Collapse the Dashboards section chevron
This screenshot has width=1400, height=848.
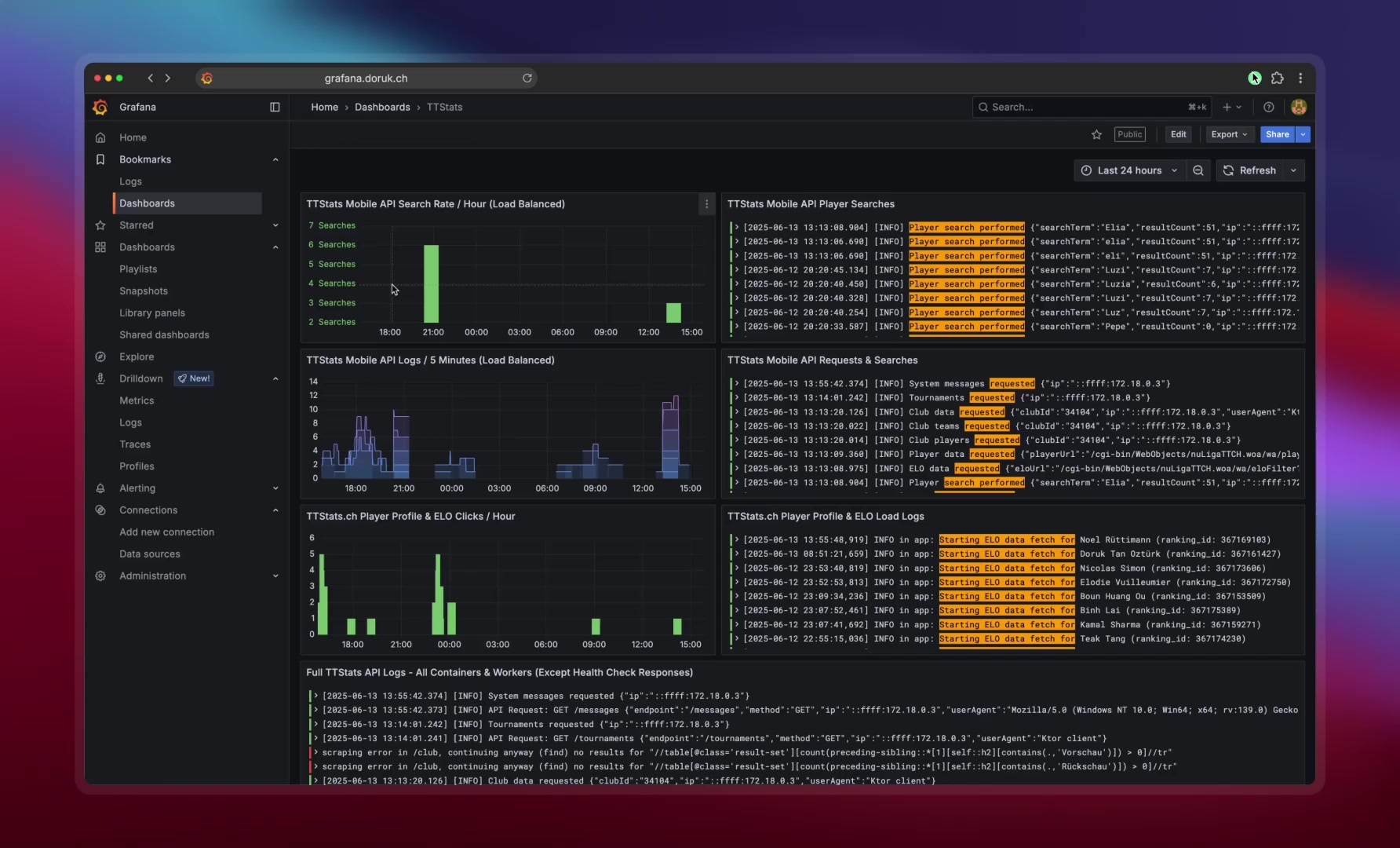275,247
